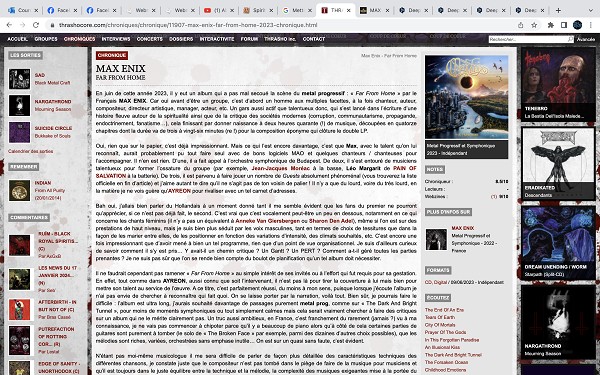Open the CONCERTS menu item
This screenshot has height=375, width=600.
point(150,39)
